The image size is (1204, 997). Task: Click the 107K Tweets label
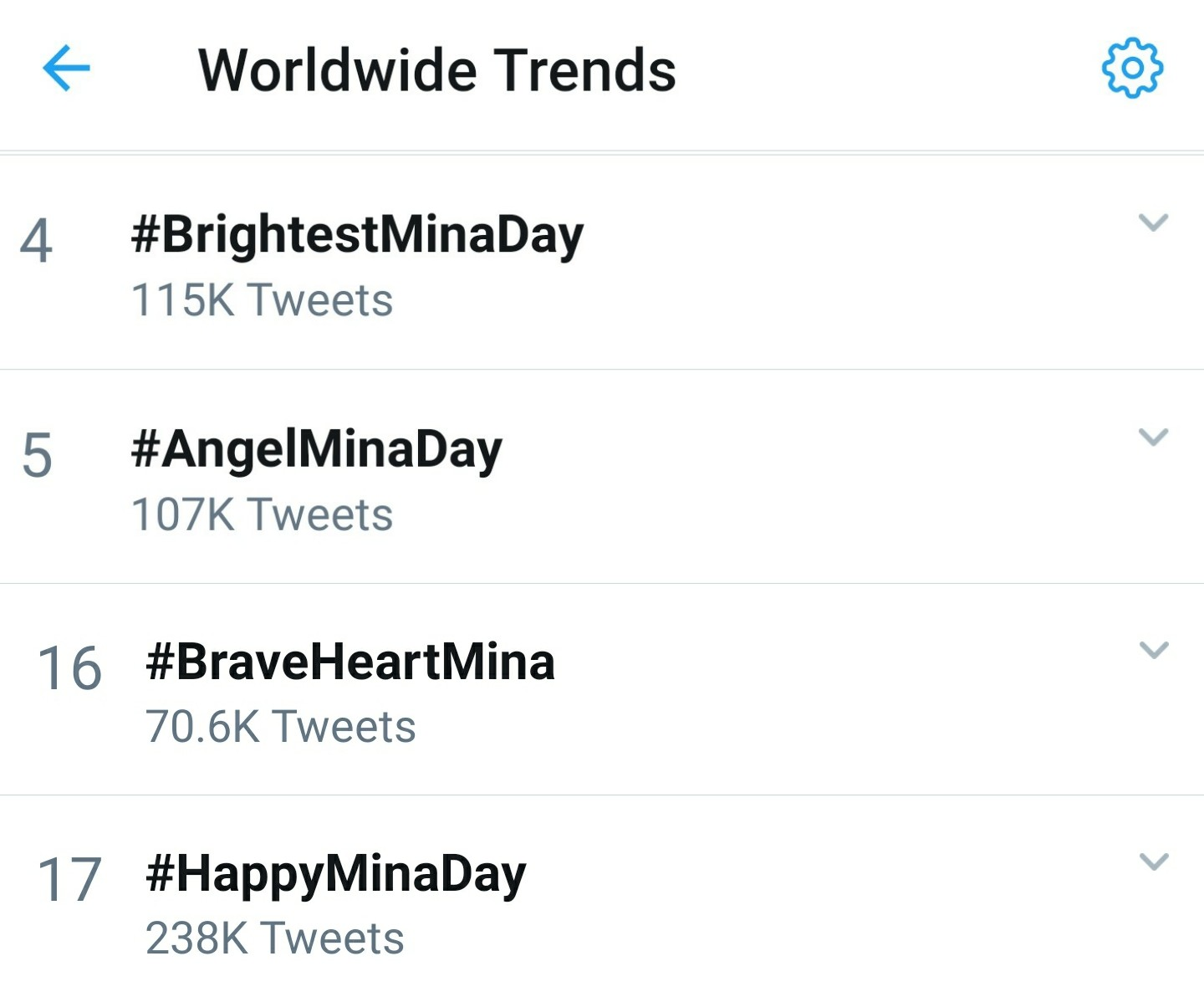[262, 514]
